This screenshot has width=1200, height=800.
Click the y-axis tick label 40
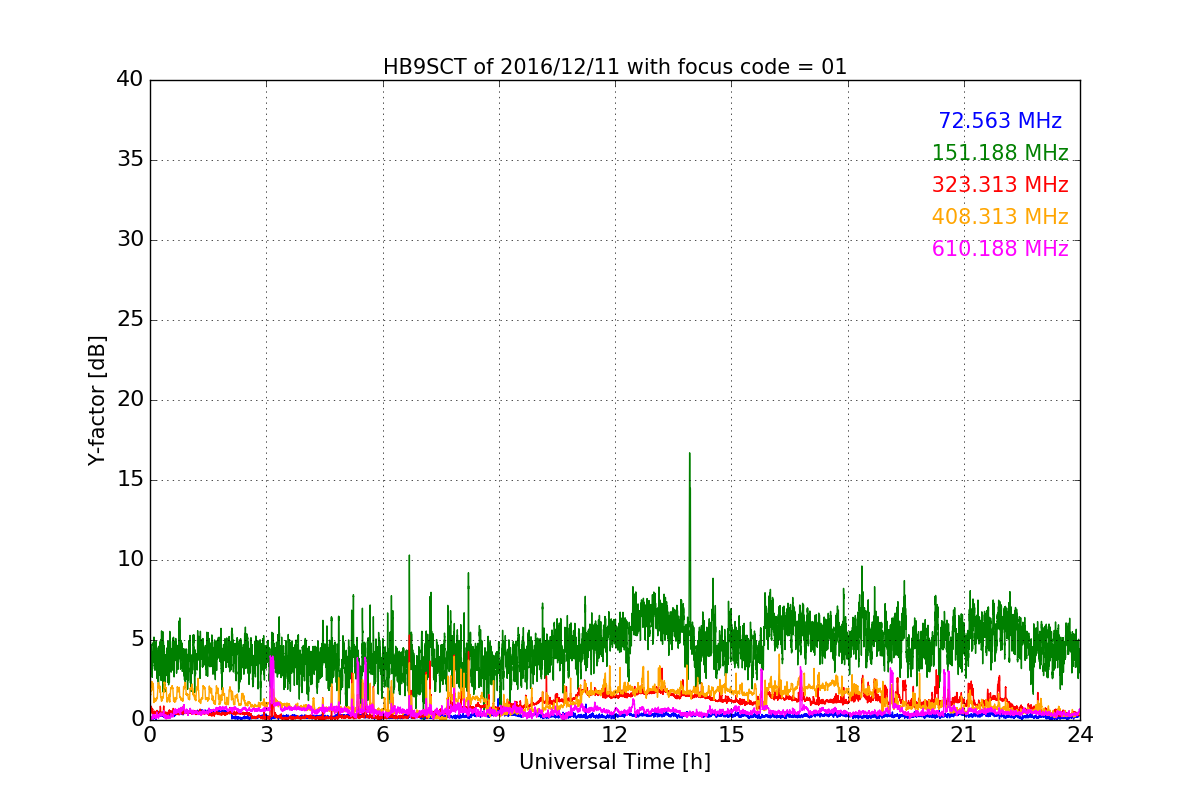pyautogui.click(x=130, y=79)
